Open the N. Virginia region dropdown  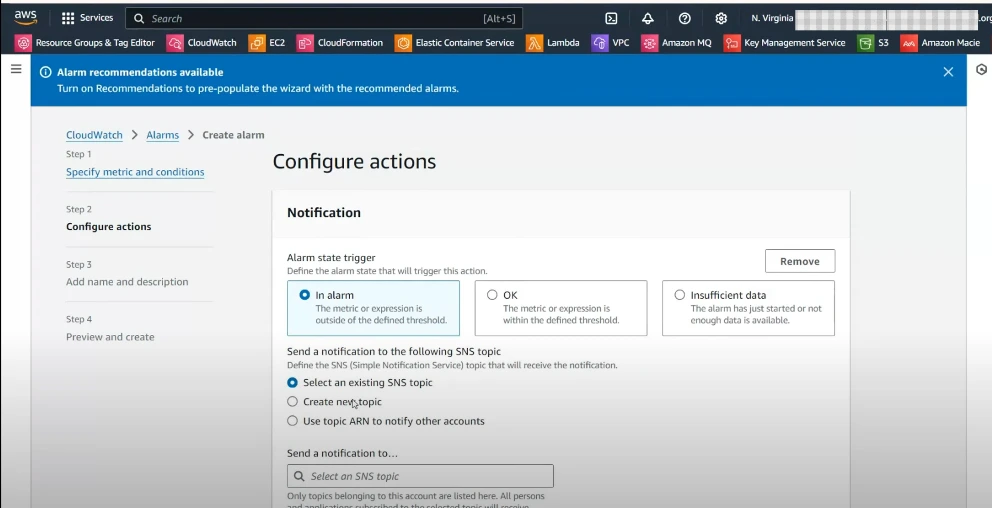click(x=771, y=18)
